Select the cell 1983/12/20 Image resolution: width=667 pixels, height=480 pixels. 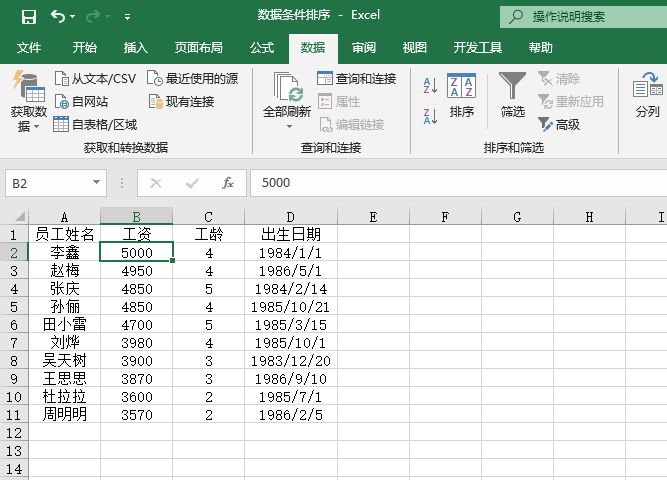291,361
